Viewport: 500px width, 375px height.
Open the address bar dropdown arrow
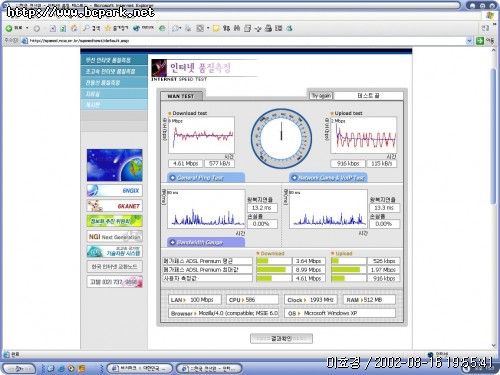(x=470, y=41)
